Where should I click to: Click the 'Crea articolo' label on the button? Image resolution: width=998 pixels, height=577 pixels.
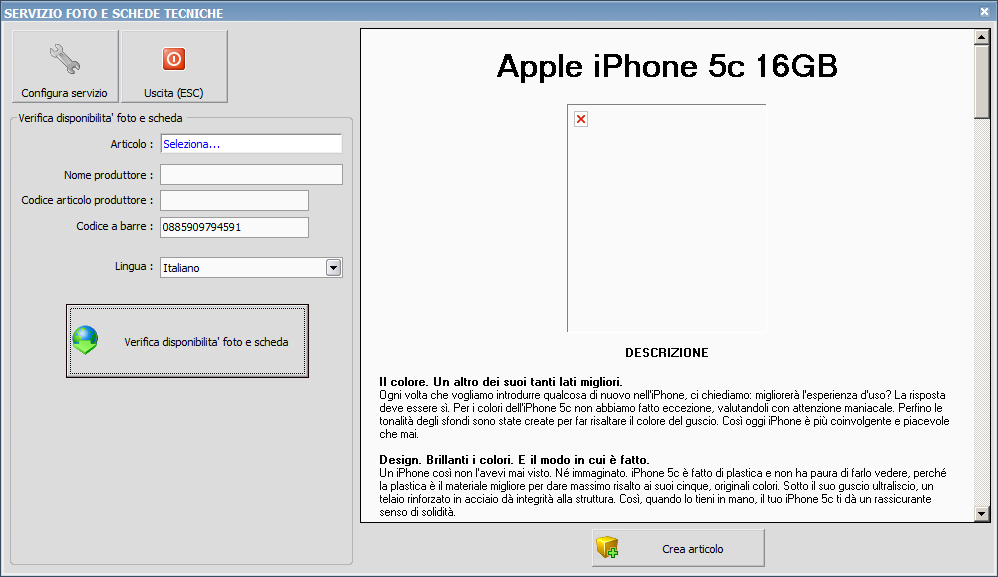click(692, 549)
